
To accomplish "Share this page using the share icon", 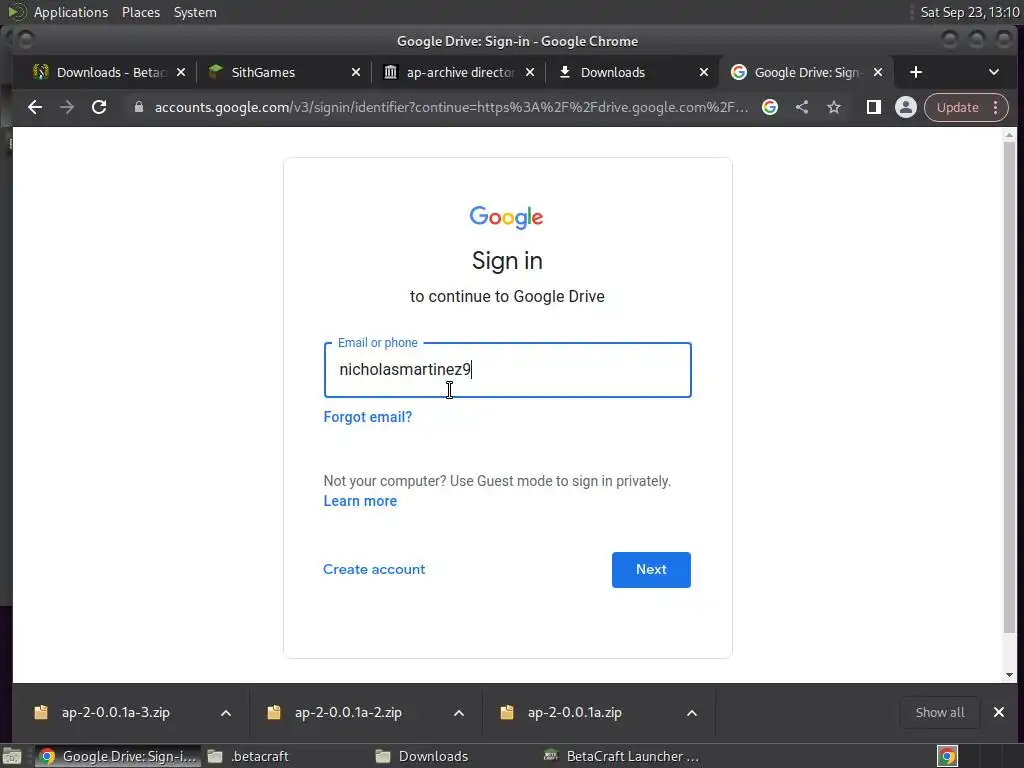I will [x=802, y=107].
